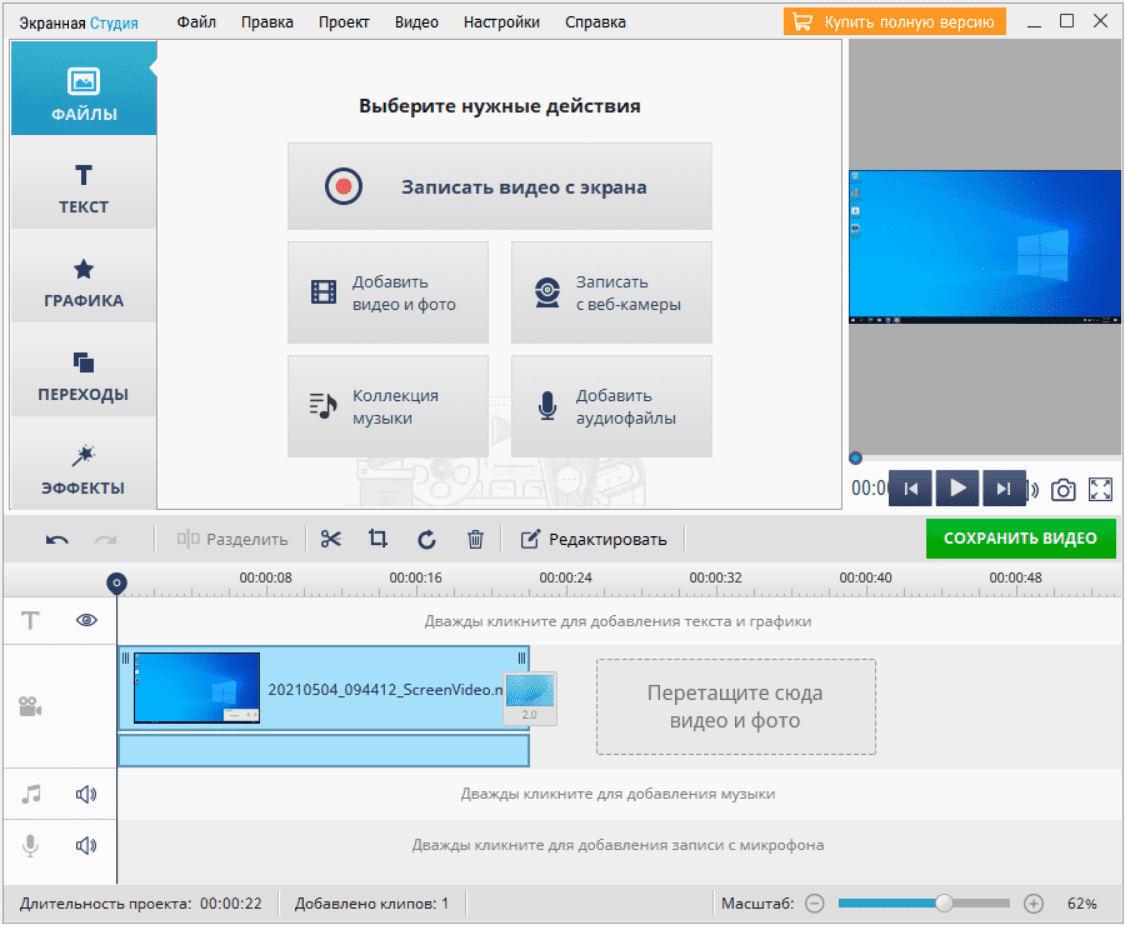Click Записать видео с экрана
The height and width of the screenshot is (925, 1125).
(500, 187)
